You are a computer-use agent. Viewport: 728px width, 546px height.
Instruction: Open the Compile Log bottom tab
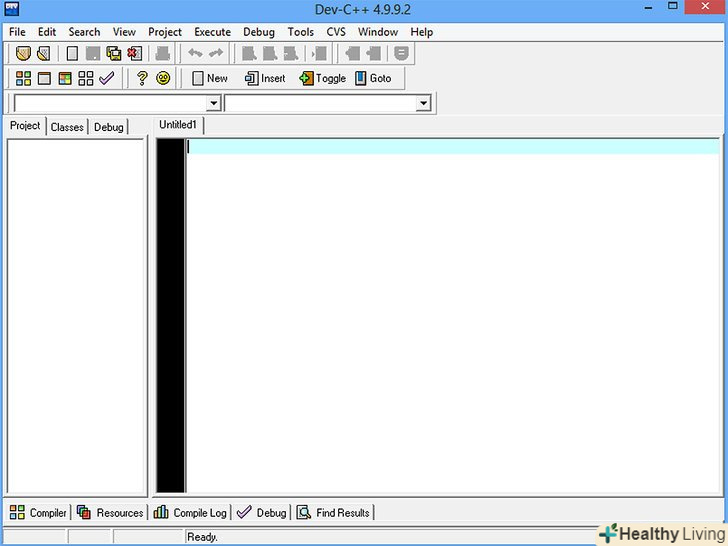click(x=190, y=513)
